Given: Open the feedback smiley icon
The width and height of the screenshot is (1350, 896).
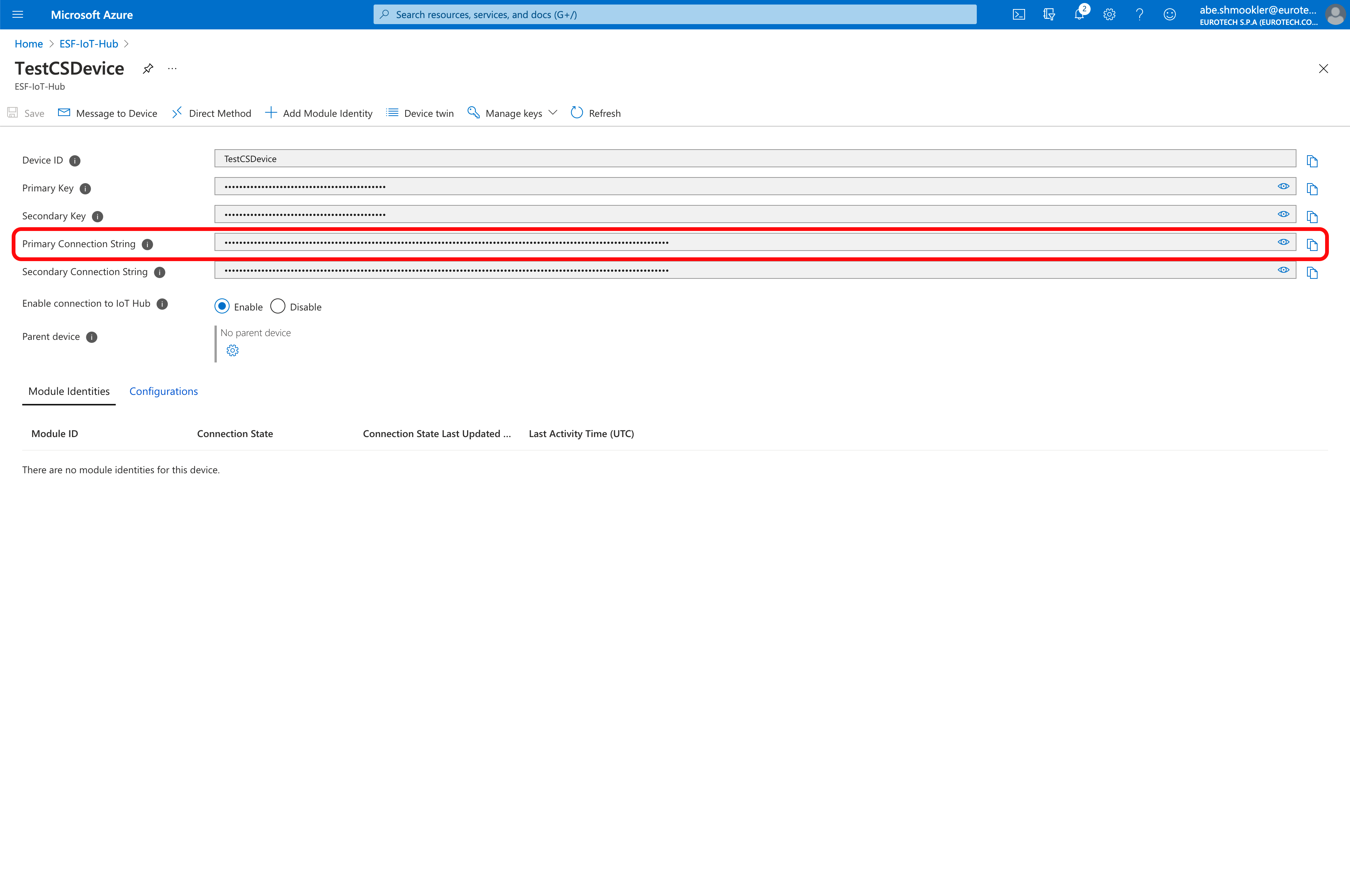Looking at the screenshot, I should click(x=1170, y=14).
